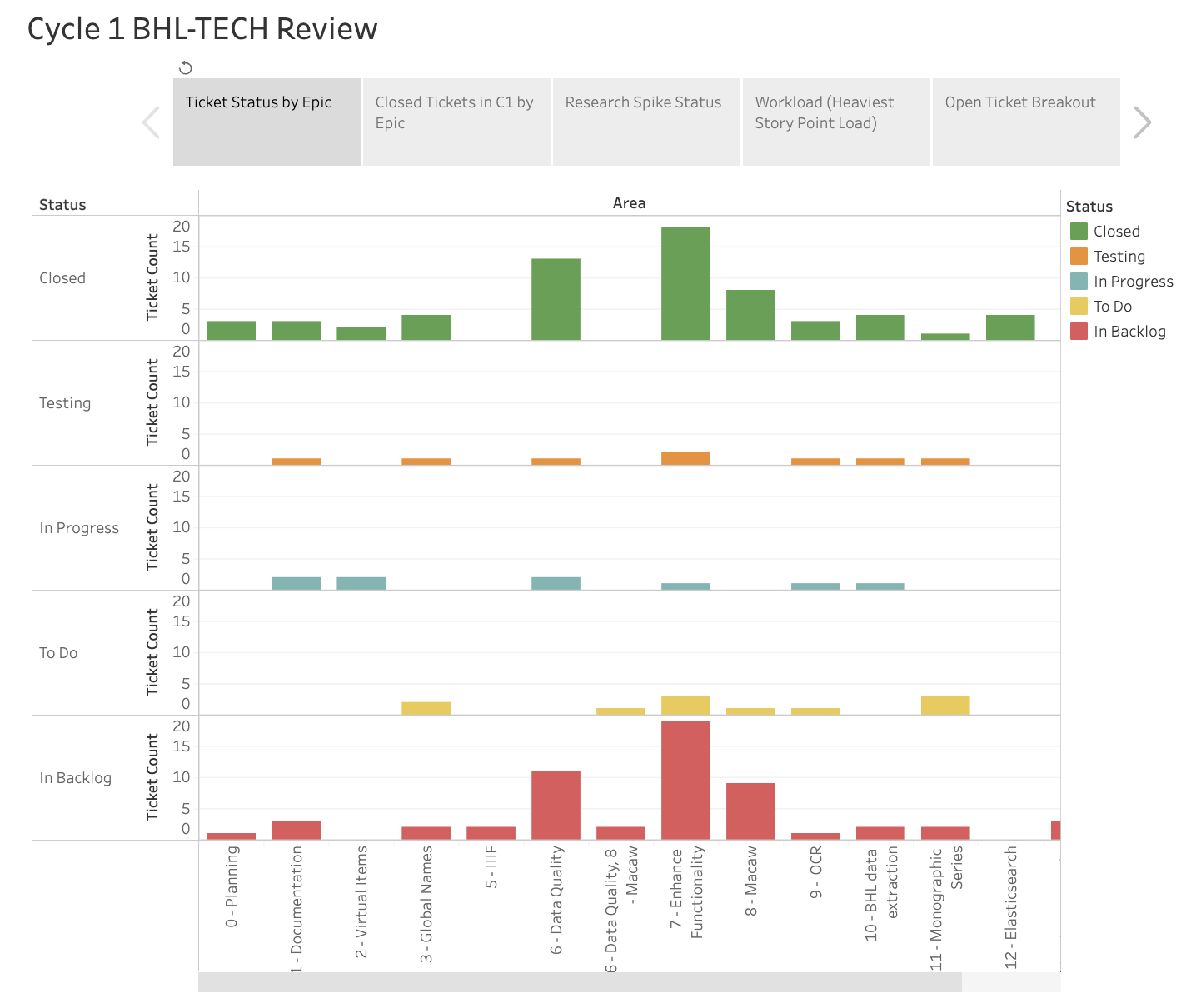
Task: Highlight the In Backlog legend item
Action: click(1129, 332)
